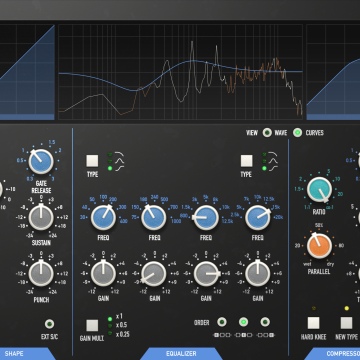Click the teal RATIO knob
The height and width of the screenshot is (360, 360).
coord(319,190)
